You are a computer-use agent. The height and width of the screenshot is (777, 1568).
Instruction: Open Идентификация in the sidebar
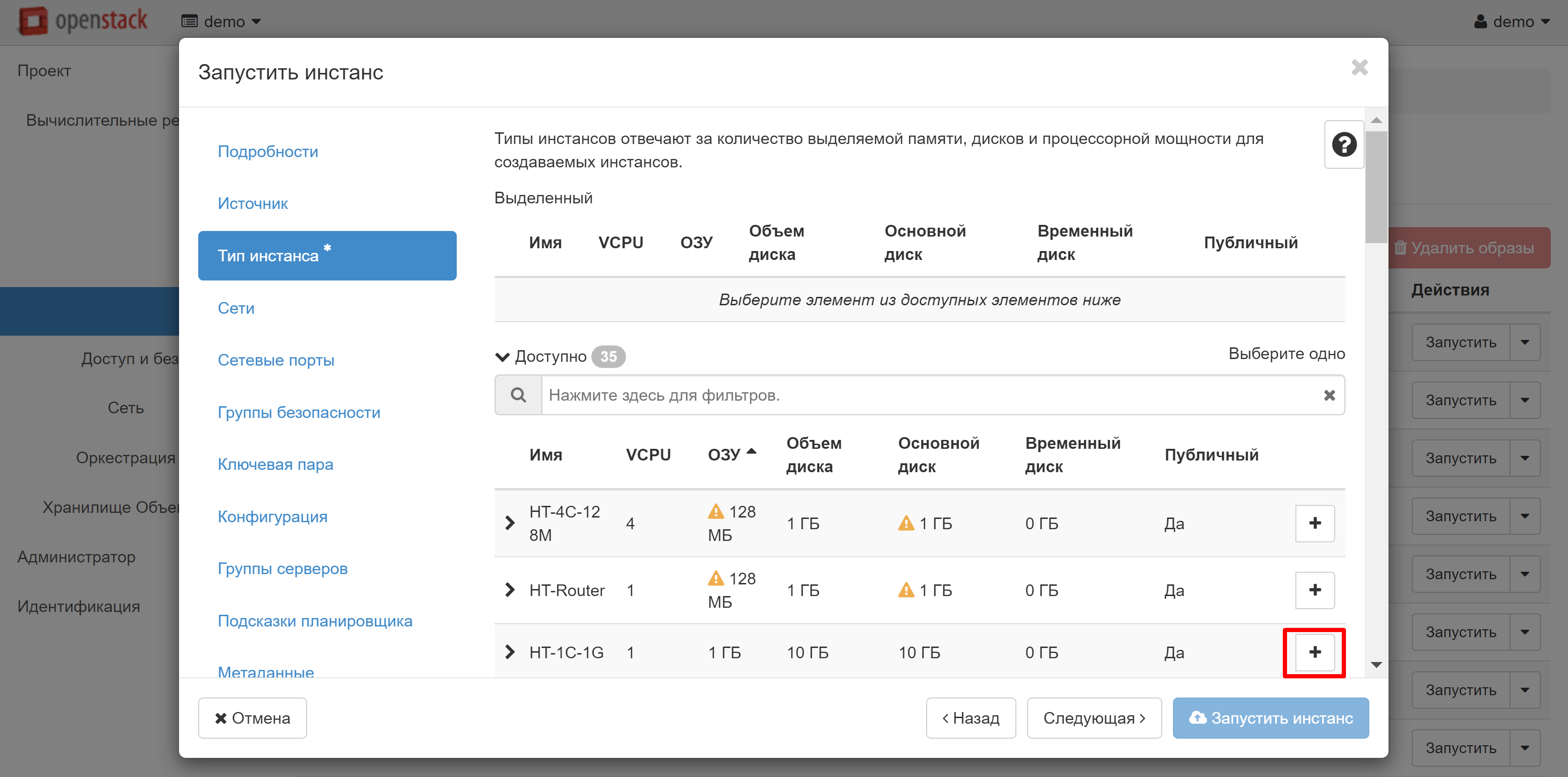coord(79,606)
